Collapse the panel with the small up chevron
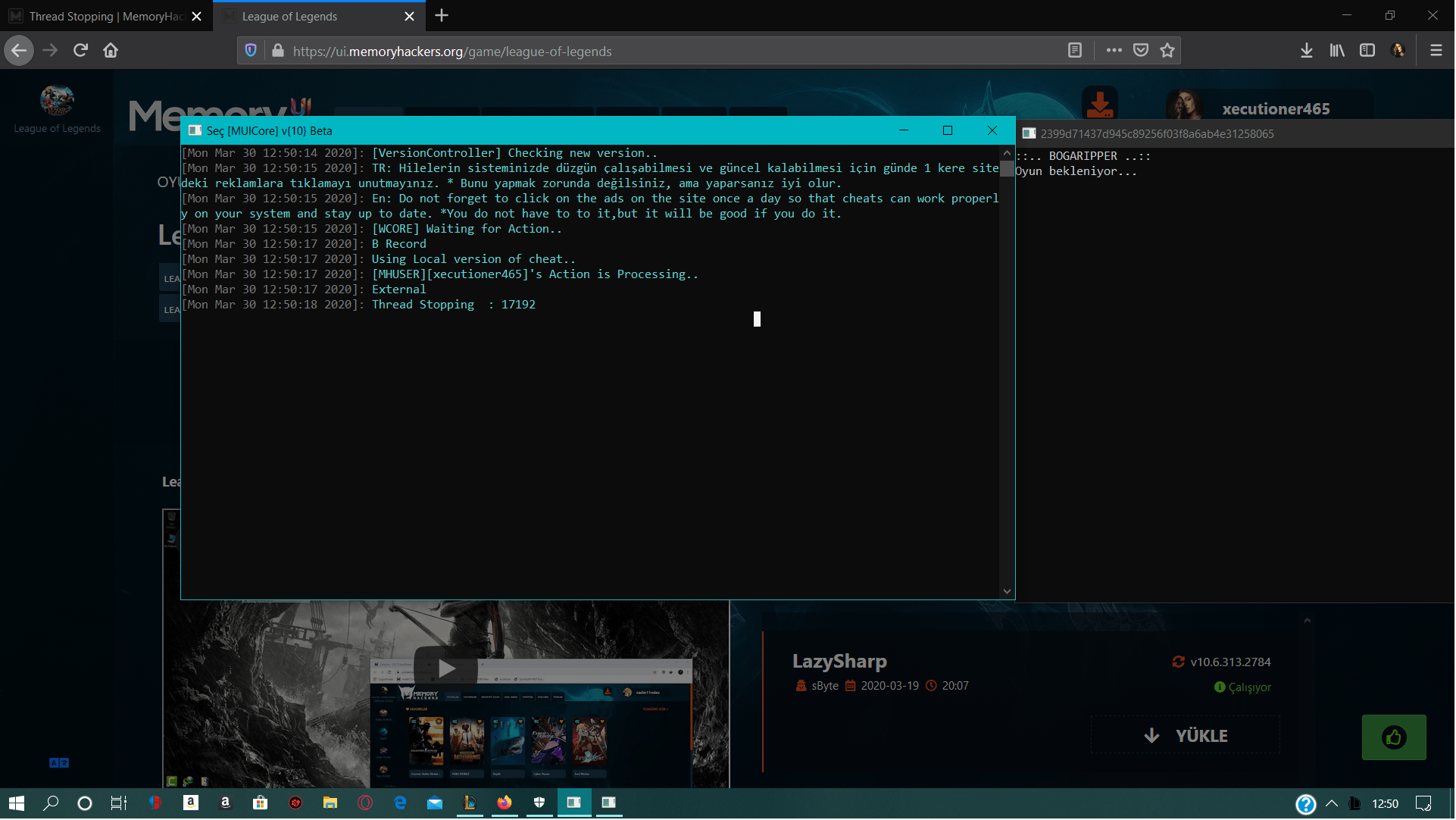This screenshot has height=820, width=1456. click(1307, 621)
